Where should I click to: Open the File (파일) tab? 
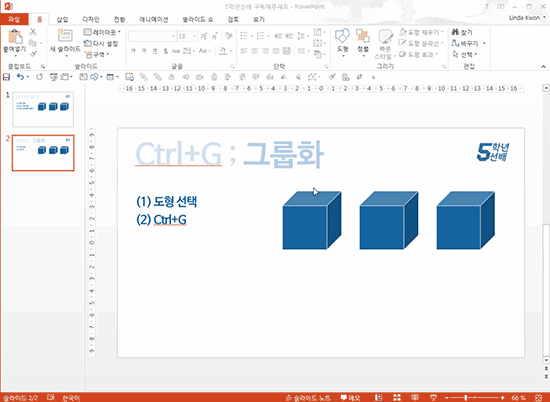click(x=14, y=19)
